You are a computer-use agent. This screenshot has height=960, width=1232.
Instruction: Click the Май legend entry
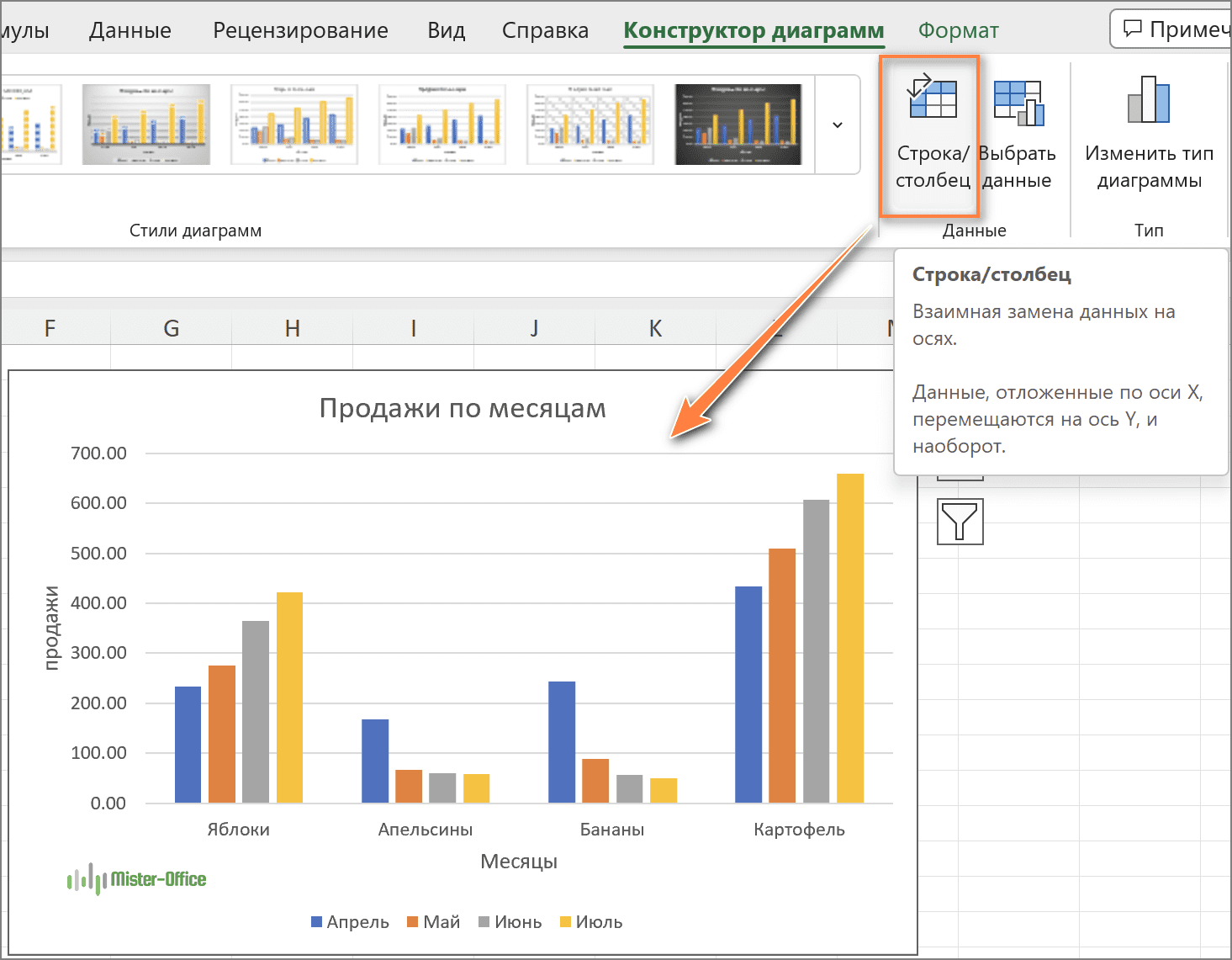tap(434, 922)
